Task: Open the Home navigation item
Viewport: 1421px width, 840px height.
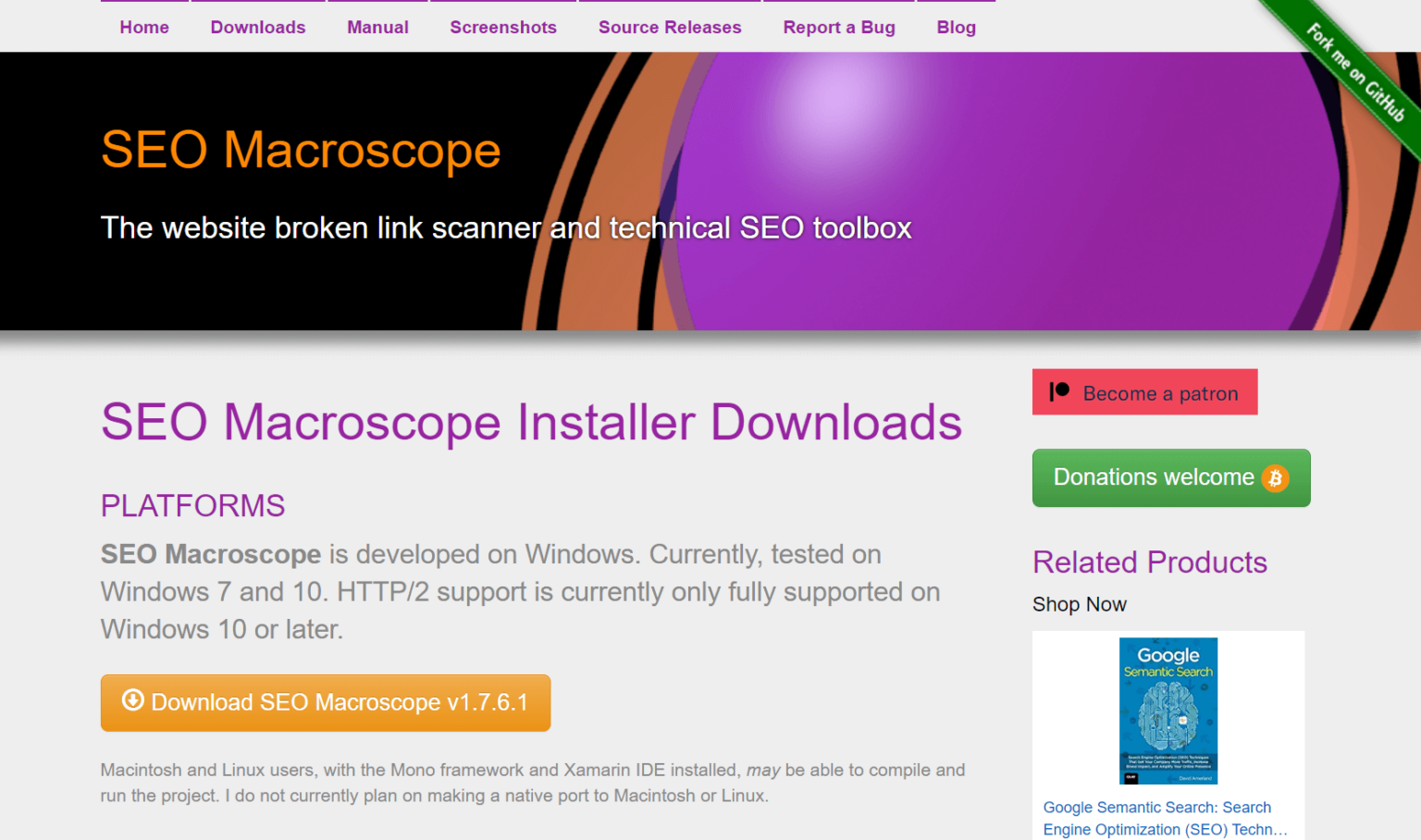Action: coord(144,27)
